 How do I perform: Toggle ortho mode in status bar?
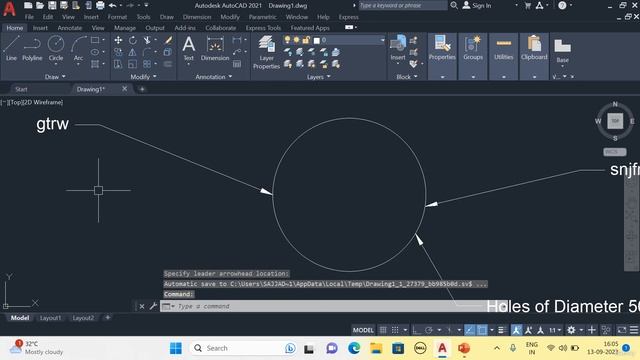tap(416, 330)
